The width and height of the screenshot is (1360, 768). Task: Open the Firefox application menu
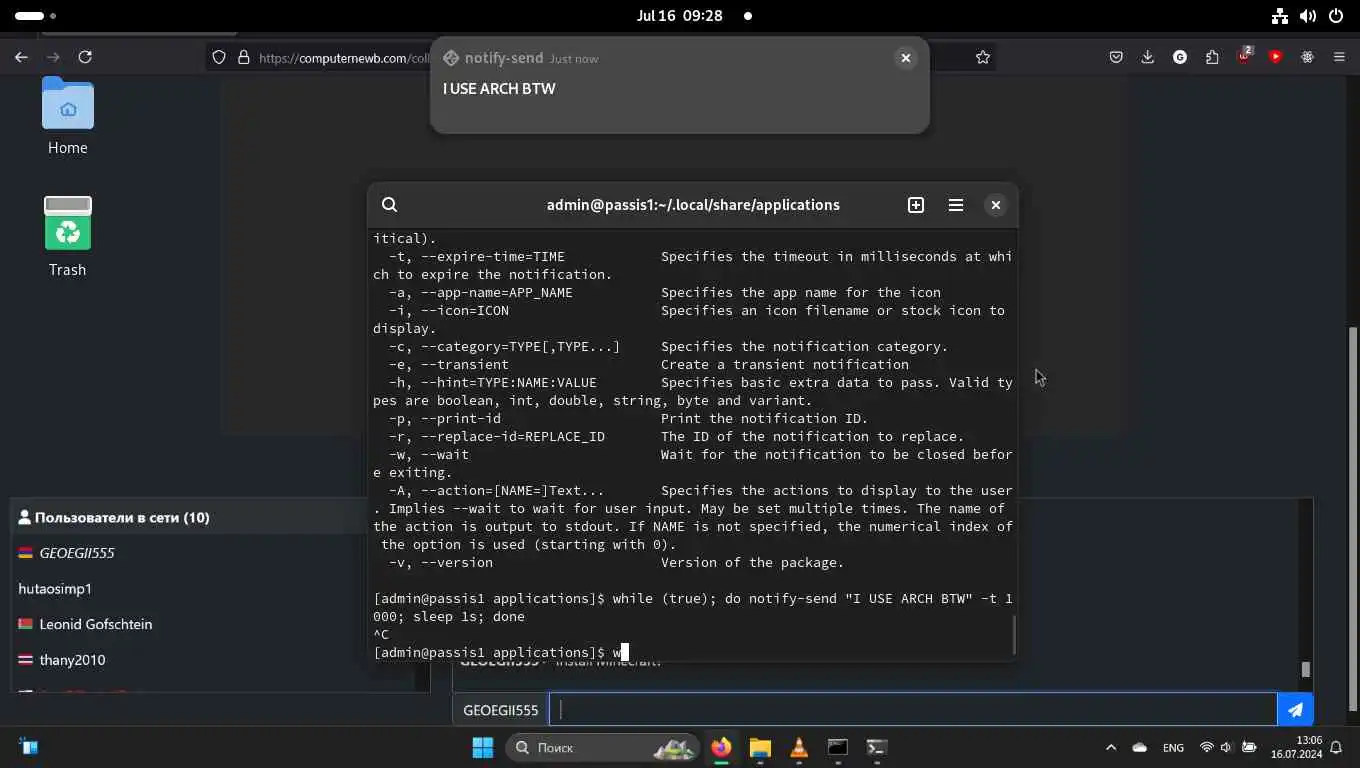coord(1339,57)
